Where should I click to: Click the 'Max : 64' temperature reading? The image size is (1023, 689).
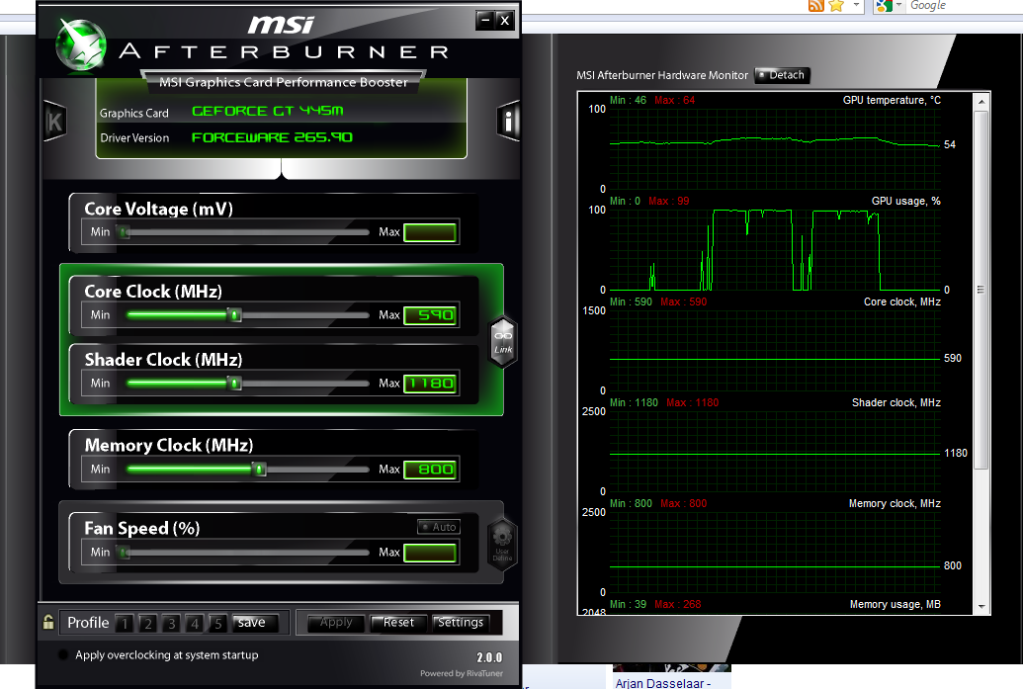pos(675,100)
